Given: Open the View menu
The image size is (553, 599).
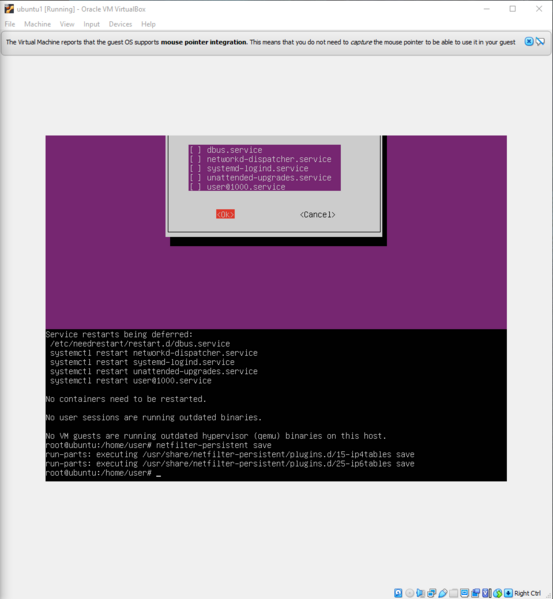Looking at the screenshot, I should point(67,24).
